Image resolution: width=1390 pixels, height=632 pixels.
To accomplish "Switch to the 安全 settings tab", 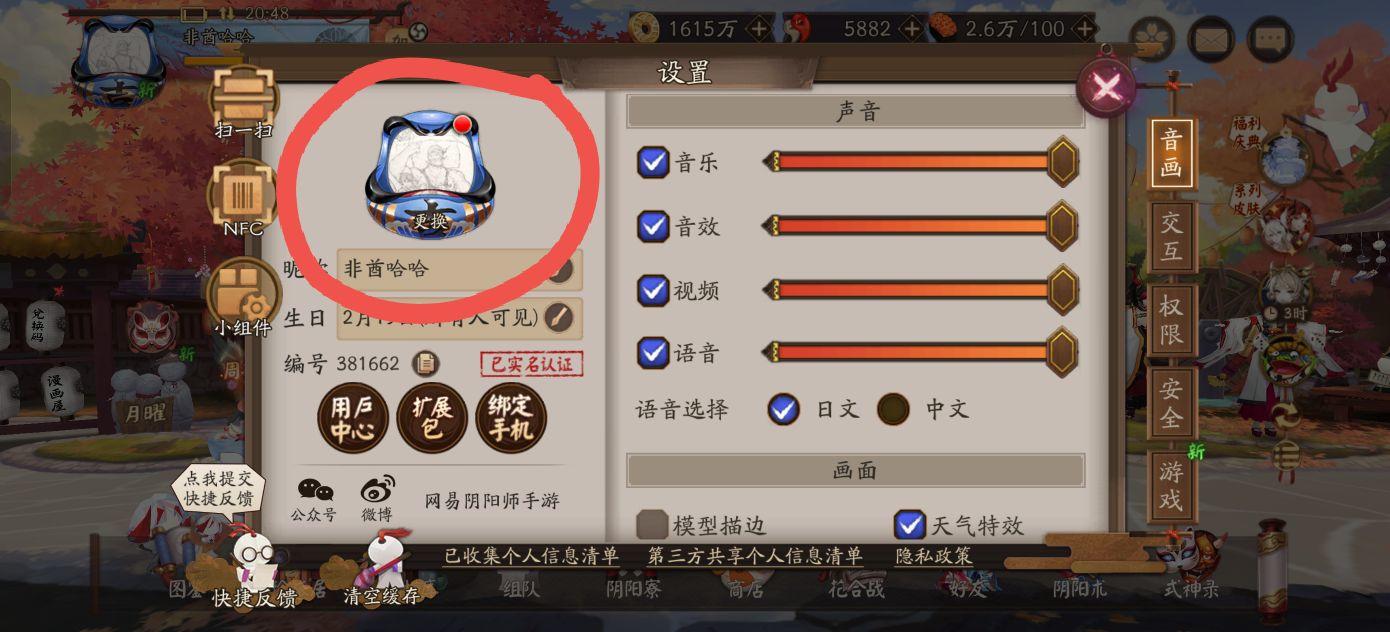I will (x=1171, y=403).
